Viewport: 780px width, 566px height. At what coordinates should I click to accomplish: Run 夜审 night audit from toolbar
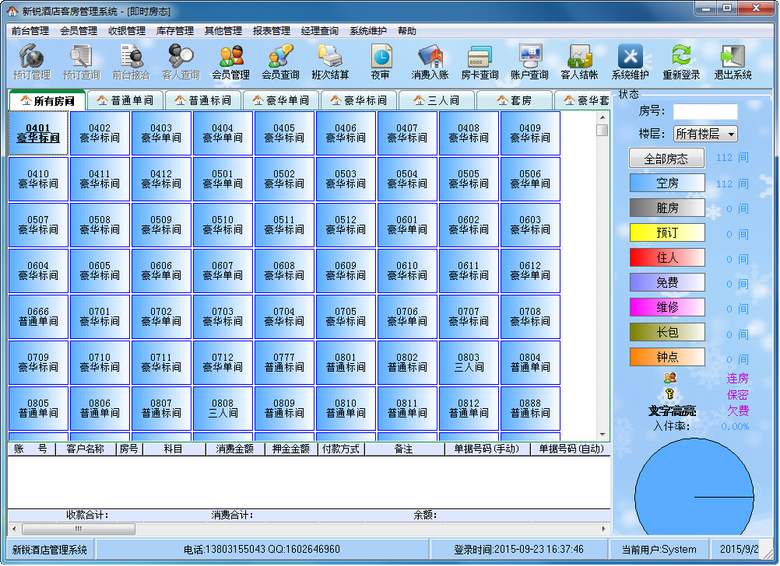pos(380,62)
